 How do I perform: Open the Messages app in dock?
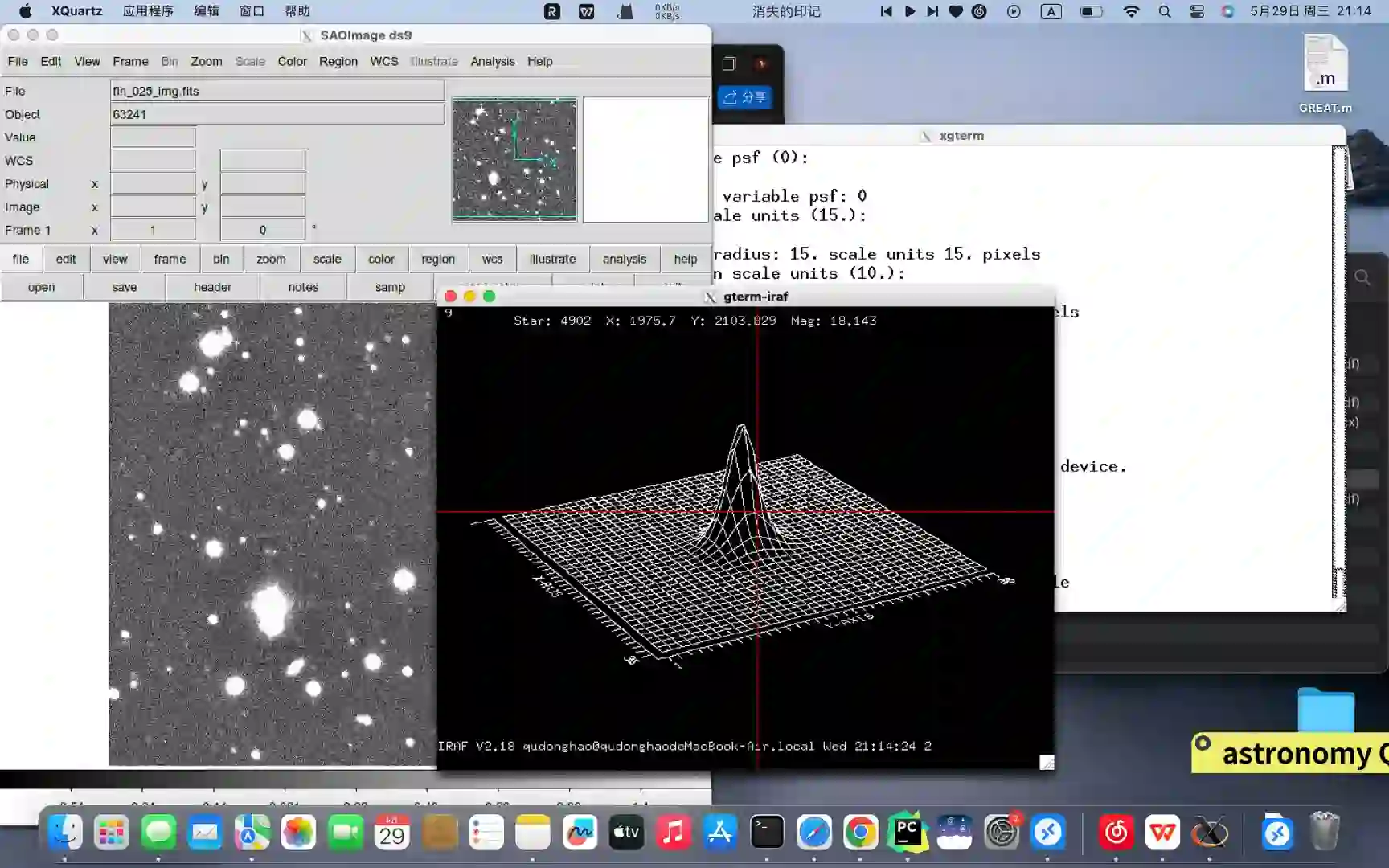click(x=158, y=832)
